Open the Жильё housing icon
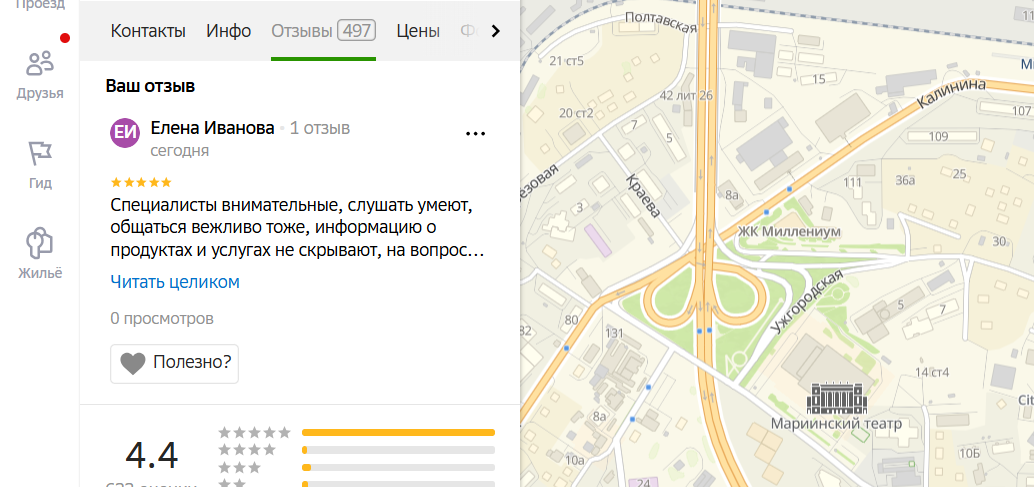This screenshot has width=1034, height=487. tap(40, 243)
